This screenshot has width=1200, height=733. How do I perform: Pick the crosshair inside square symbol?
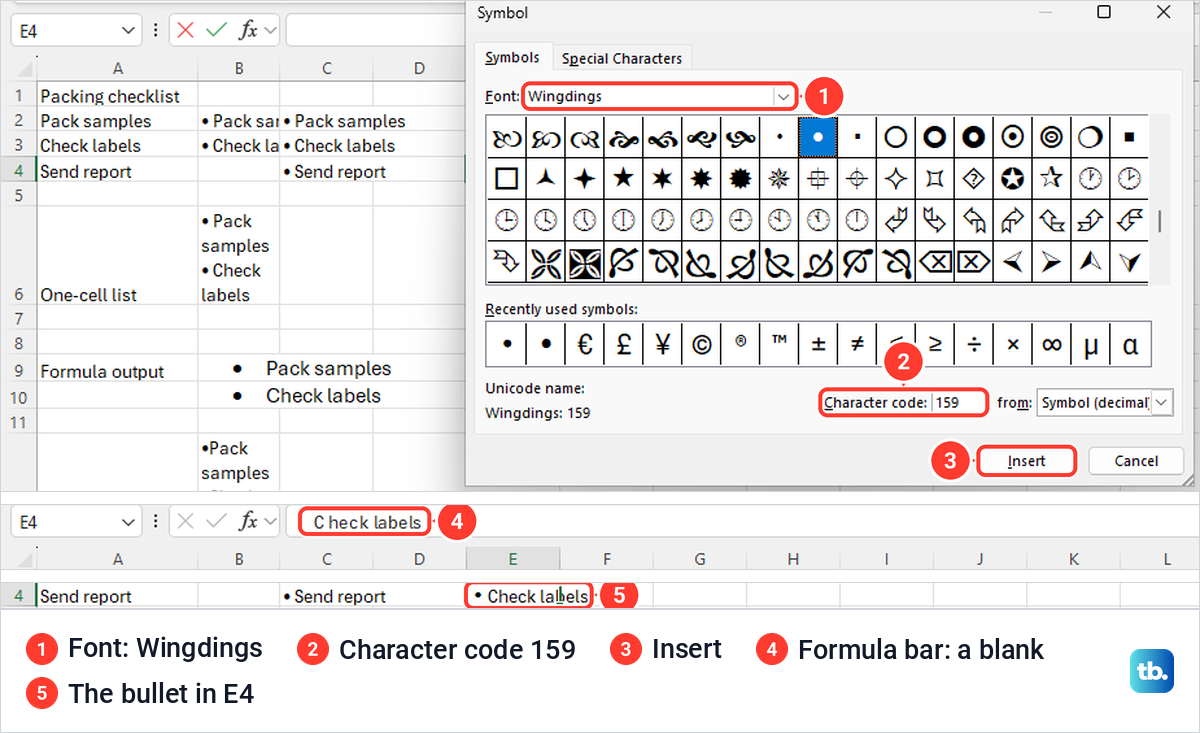[818, 178]
